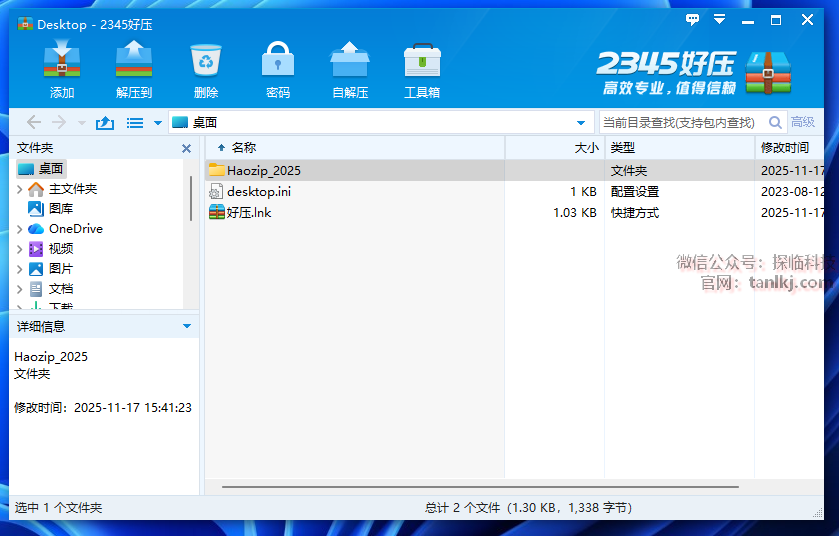Open the feedback speech bubble icon
This screenshot has height=536, width=839.
coord(692,20)
